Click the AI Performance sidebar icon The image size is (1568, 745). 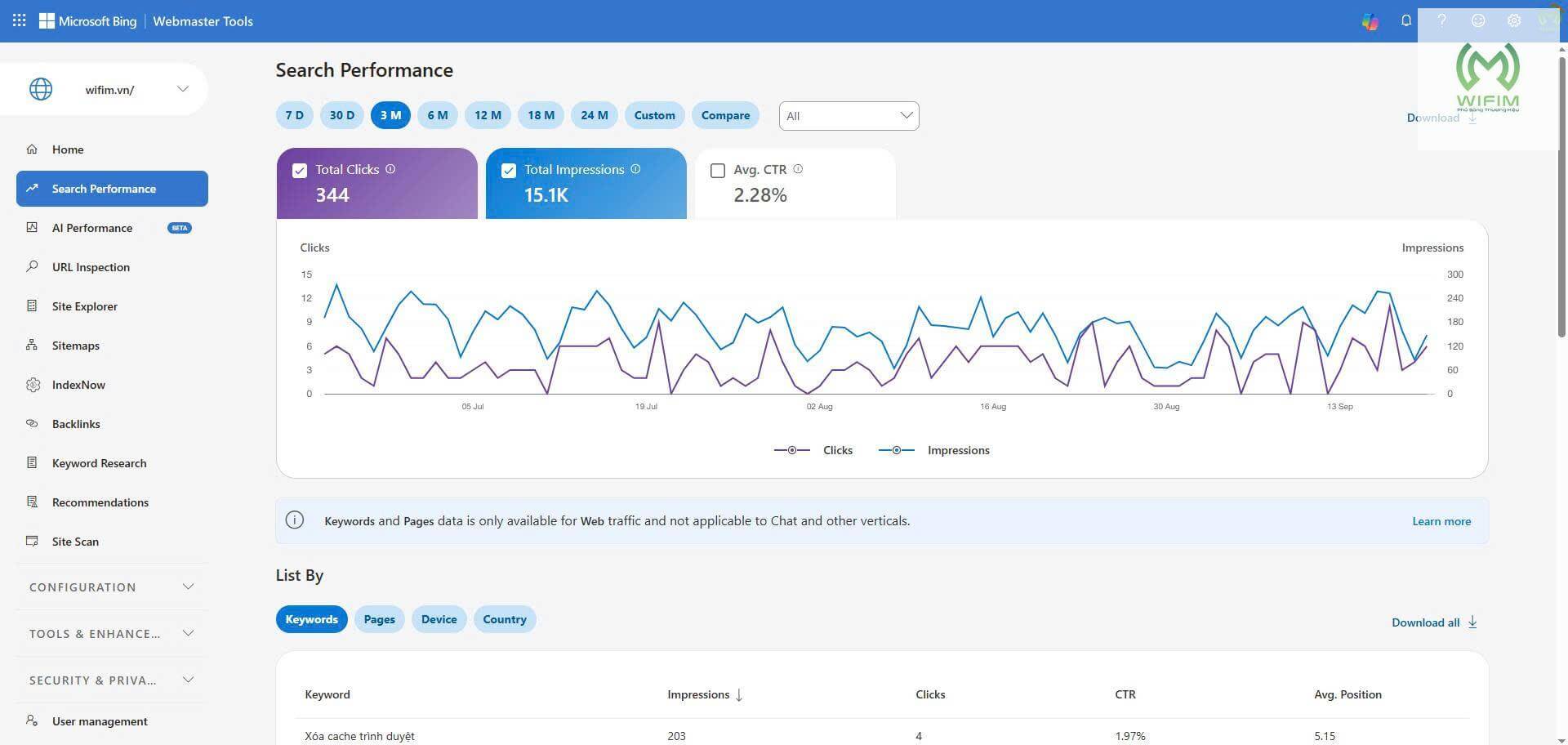click(x=32, y=228)
